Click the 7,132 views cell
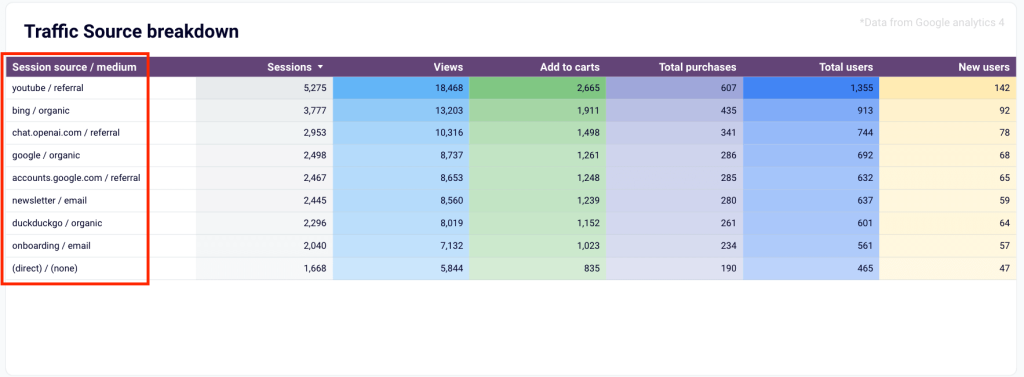 pos(401,246)
